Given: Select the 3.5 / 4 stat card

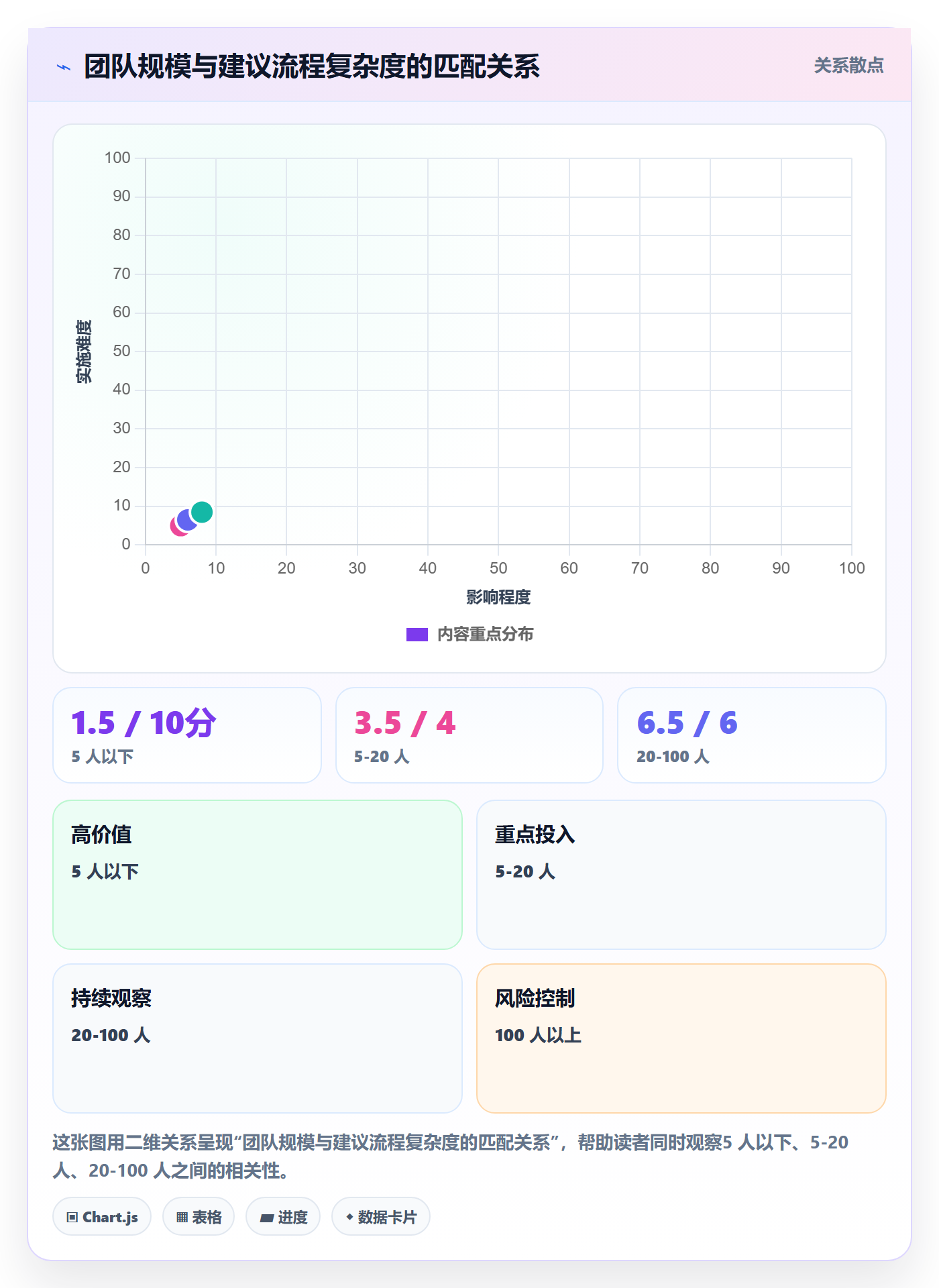Looking at the screenshot, I should (x=469, y=735).
